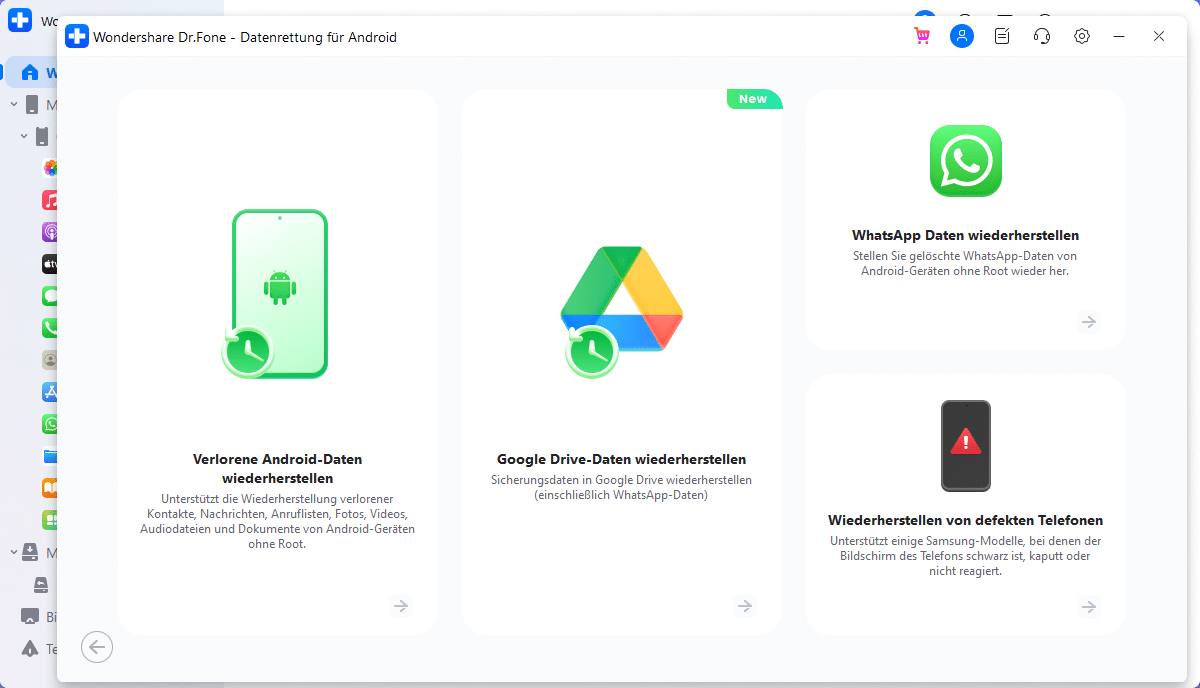Click the toolbox icon in the background sidebar
Screen dimensions: 1200x688
(30, 649)
